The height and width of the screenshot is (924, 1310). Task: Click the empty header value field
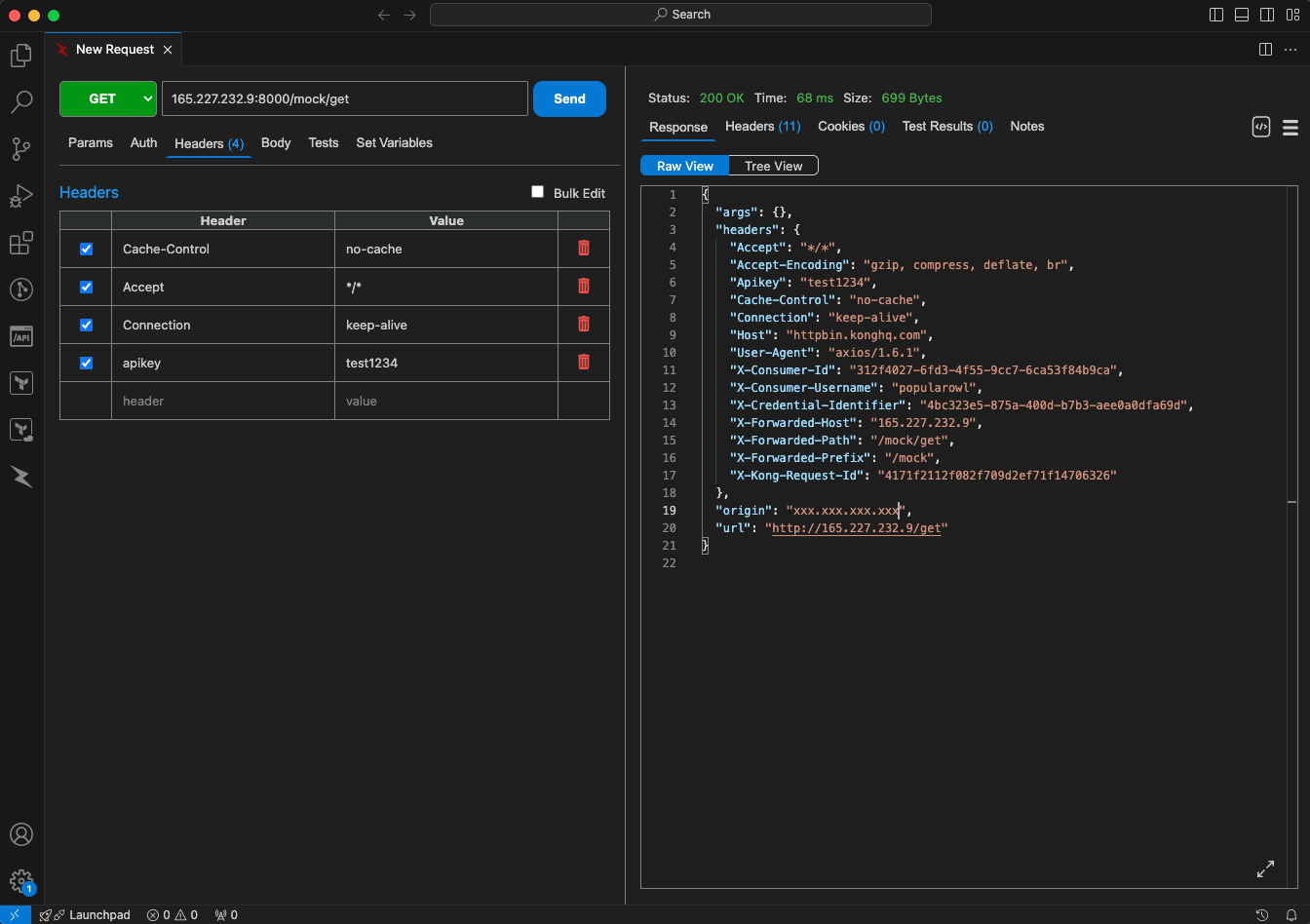446,401
